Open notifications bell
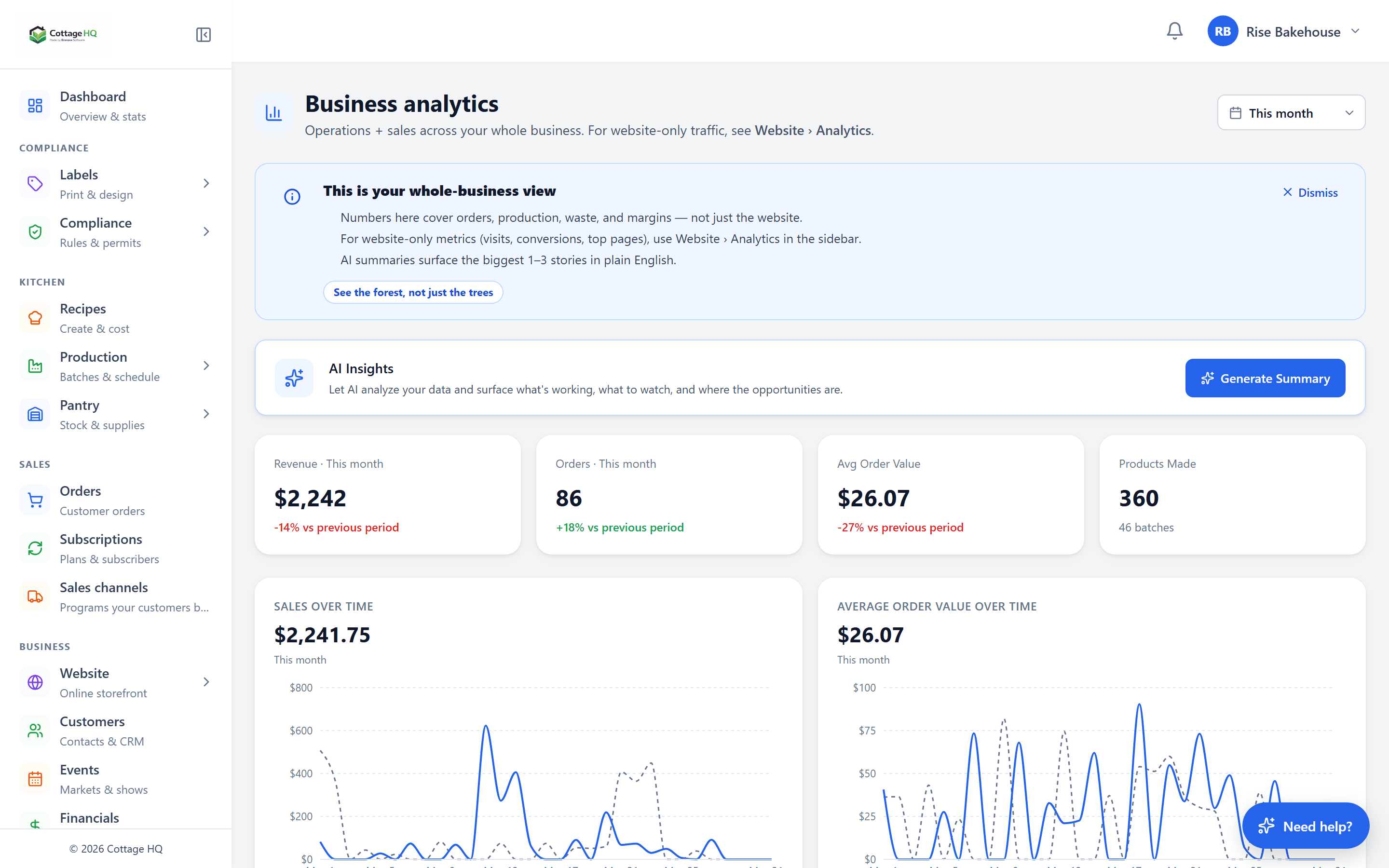Screen dimensions: 1389x868 coord(1174,31)
